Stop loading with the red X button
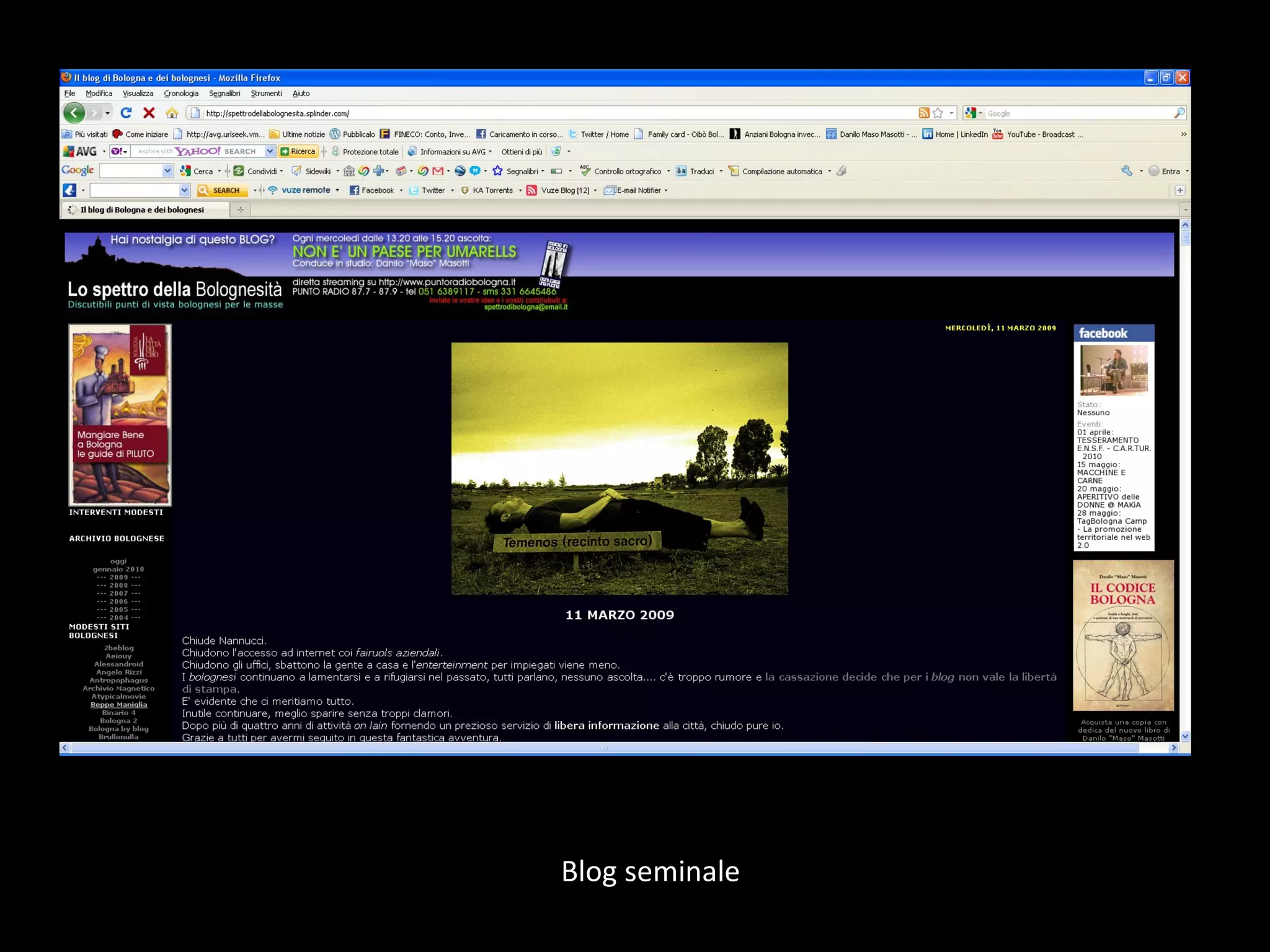 (x=149, y=113)
